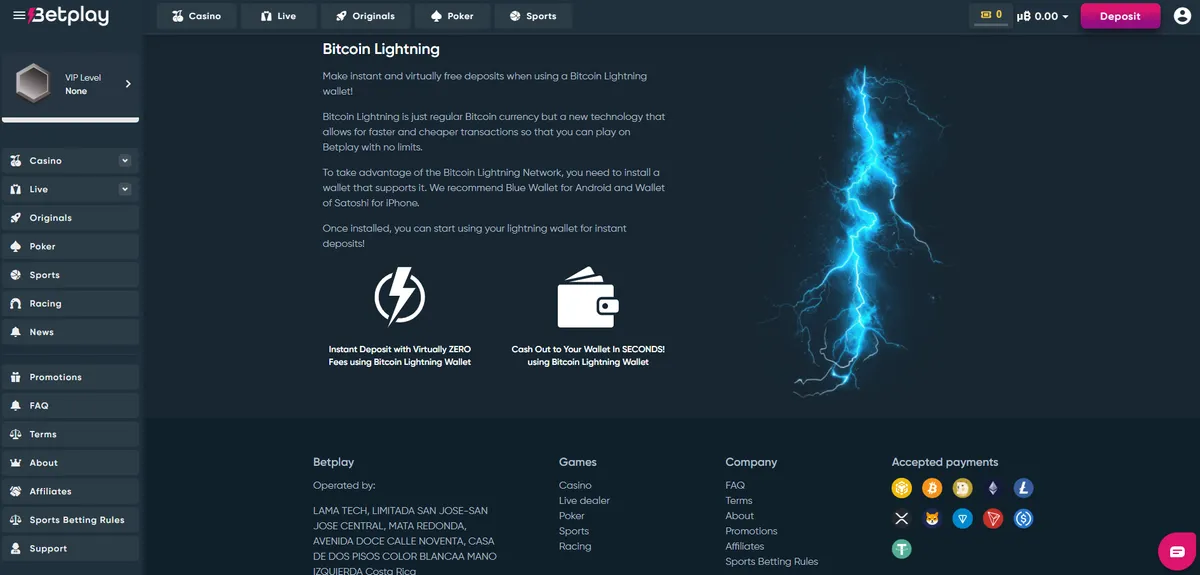
Task: Open footer Casino link under Games
Action: (575, 485)
